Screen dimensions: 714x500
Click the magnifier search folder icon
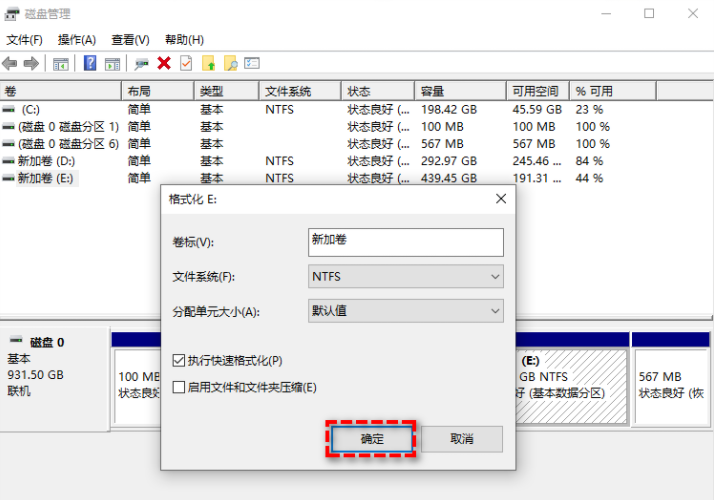[230, 64]
